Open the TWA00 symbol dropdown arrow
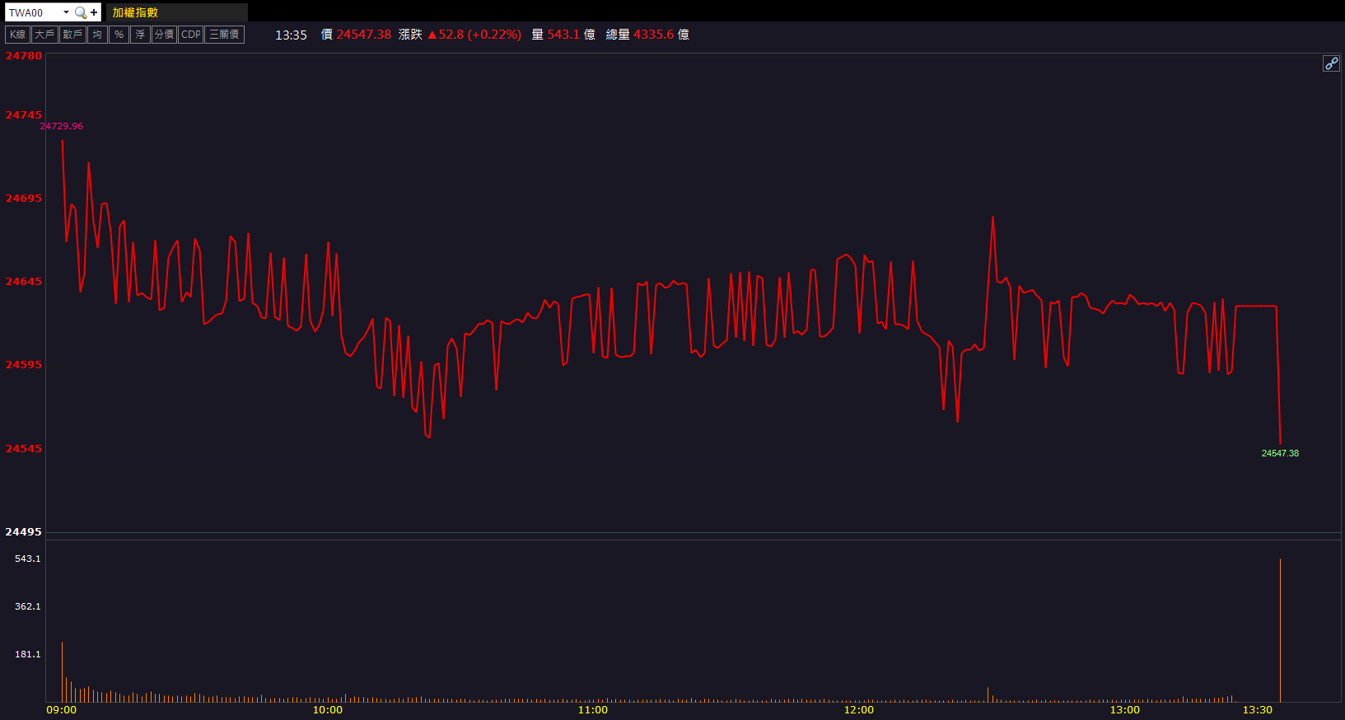The height and width of the screenshot is (720, 1345). 66,12
